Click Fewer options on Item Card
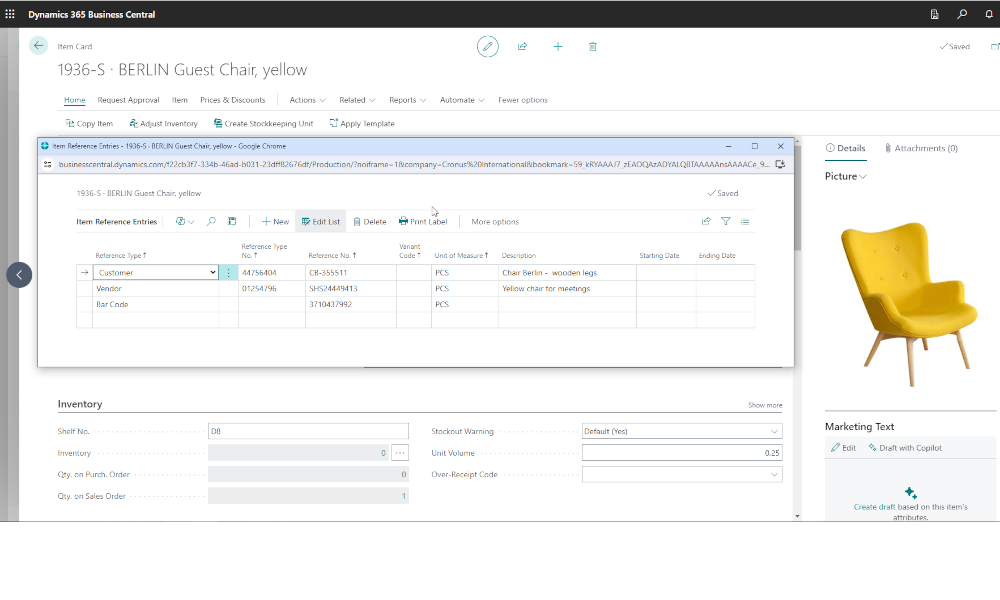Image resolution: width=1000 pixels, height=600 pixels. point(522,100)
